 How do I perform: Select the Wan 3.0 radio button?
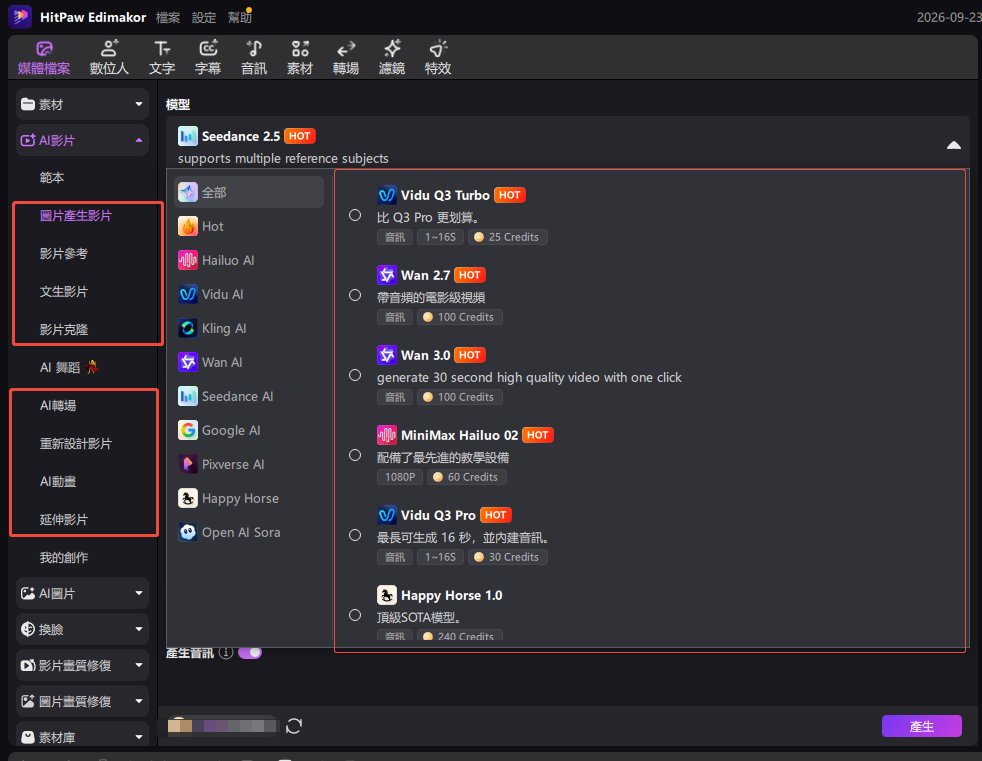tap(355, 375)
